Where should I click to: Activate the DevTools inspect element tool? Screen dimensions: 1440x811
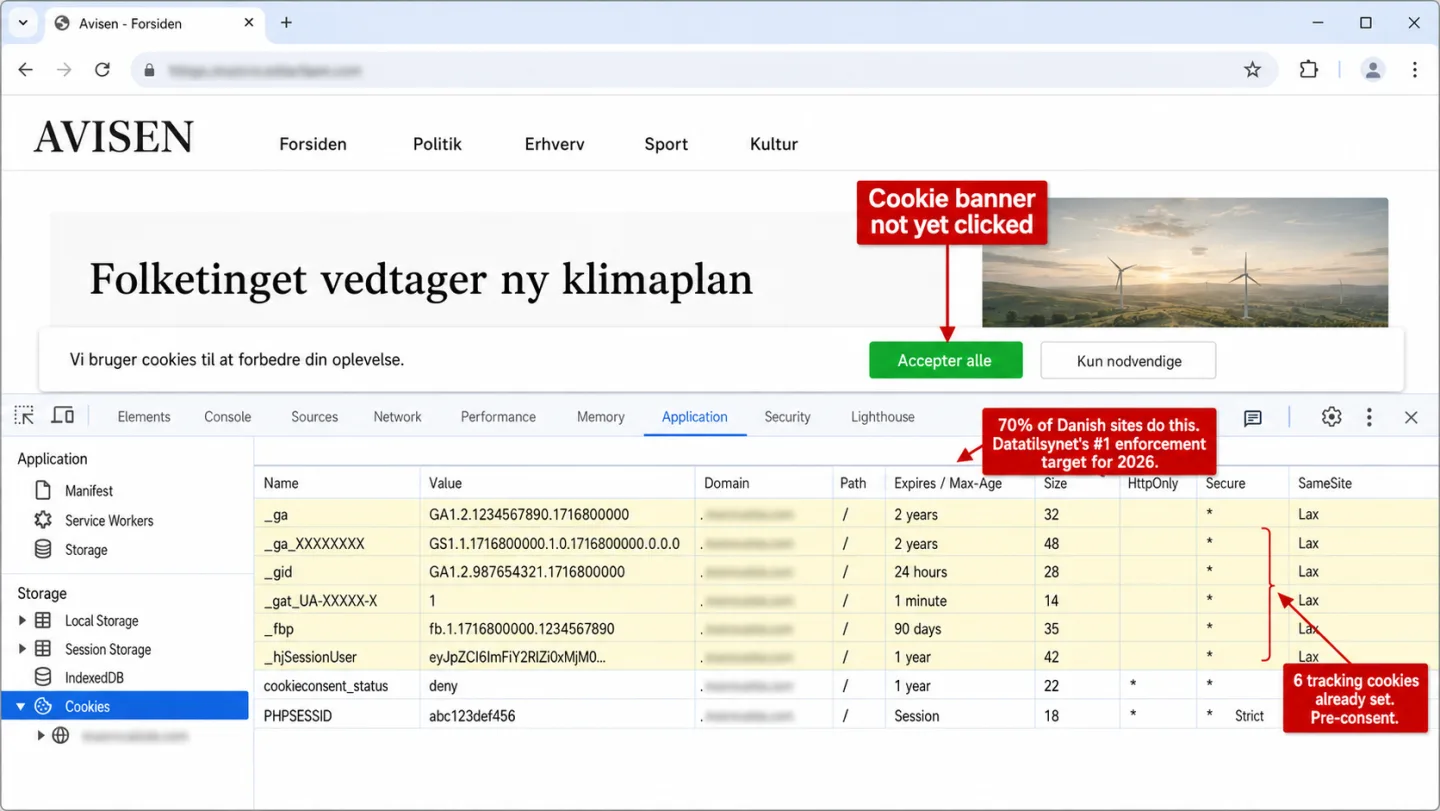click(24, 416)
